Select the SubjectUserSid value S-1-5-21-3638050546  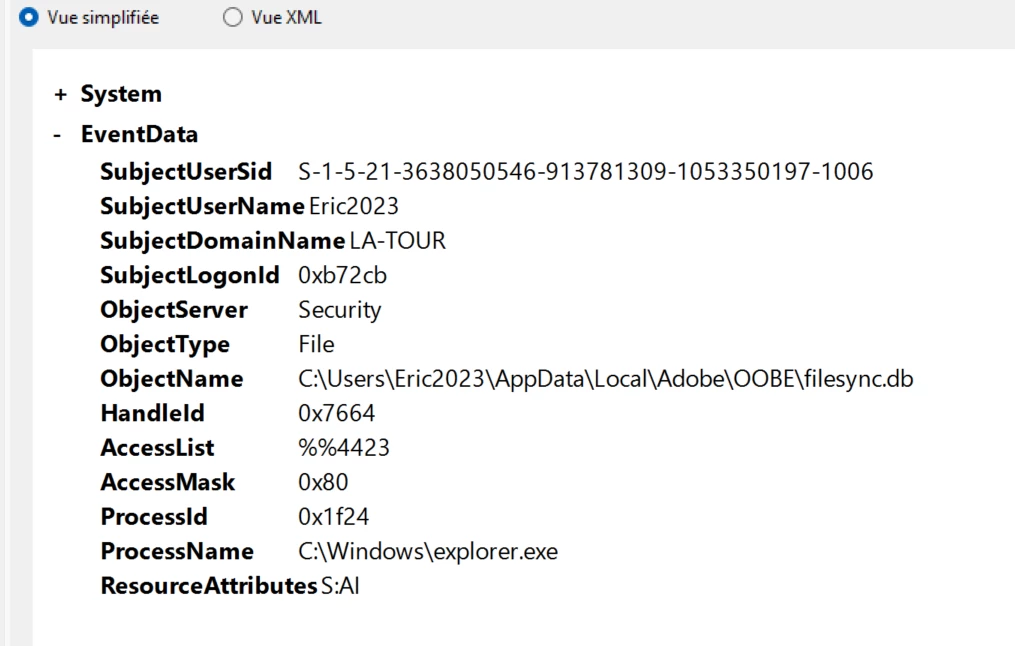coord(585,172)
